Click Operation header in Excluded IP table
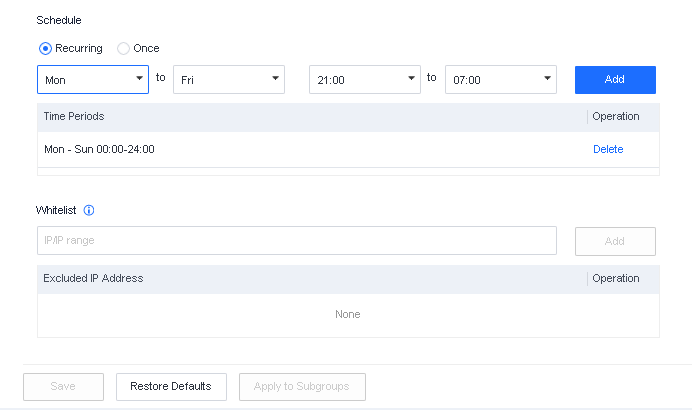The image size is (692, 410). click(x=616, y=278)
